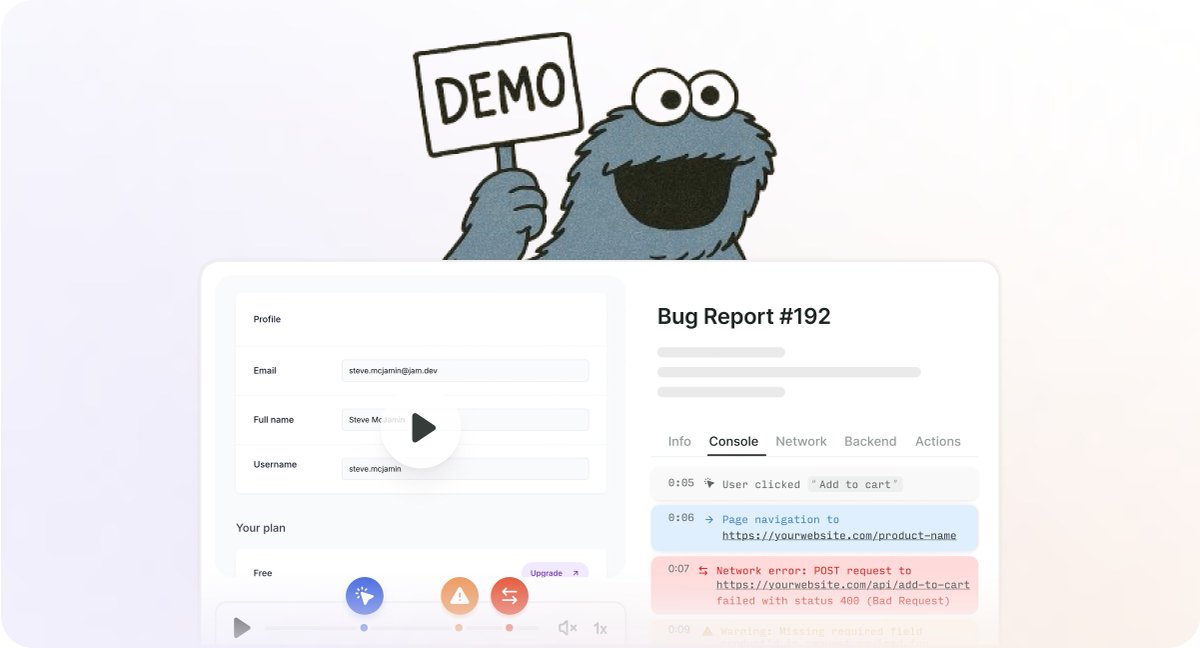Change the 1x playback speed
This screenshot has height=648, width=1200.
pos(600,628)
